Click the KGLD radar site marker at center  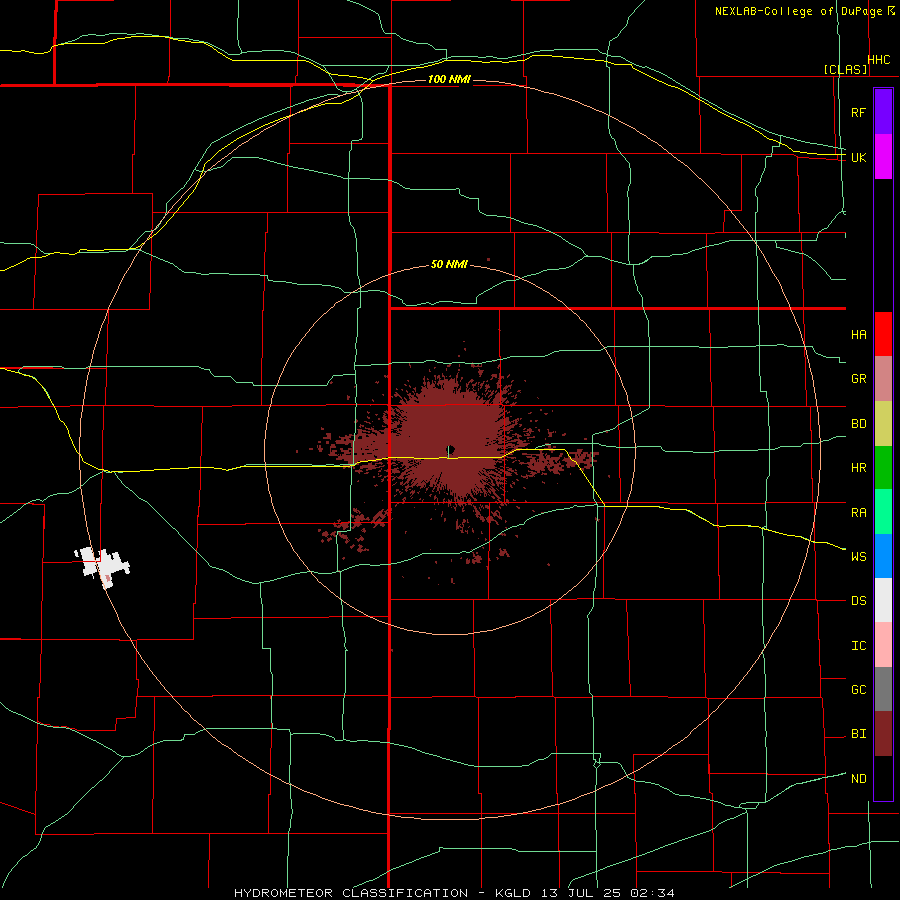[x=451, y=449]
